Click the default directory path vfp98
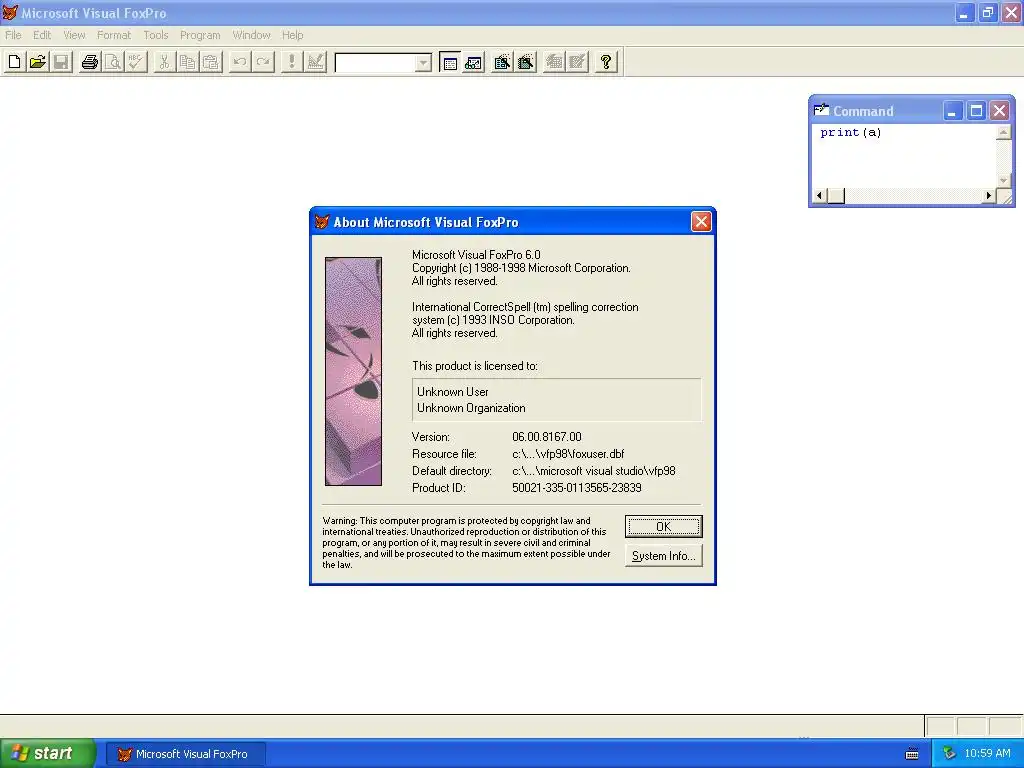This screenshot has width=1024, height=768. point(594,471)
